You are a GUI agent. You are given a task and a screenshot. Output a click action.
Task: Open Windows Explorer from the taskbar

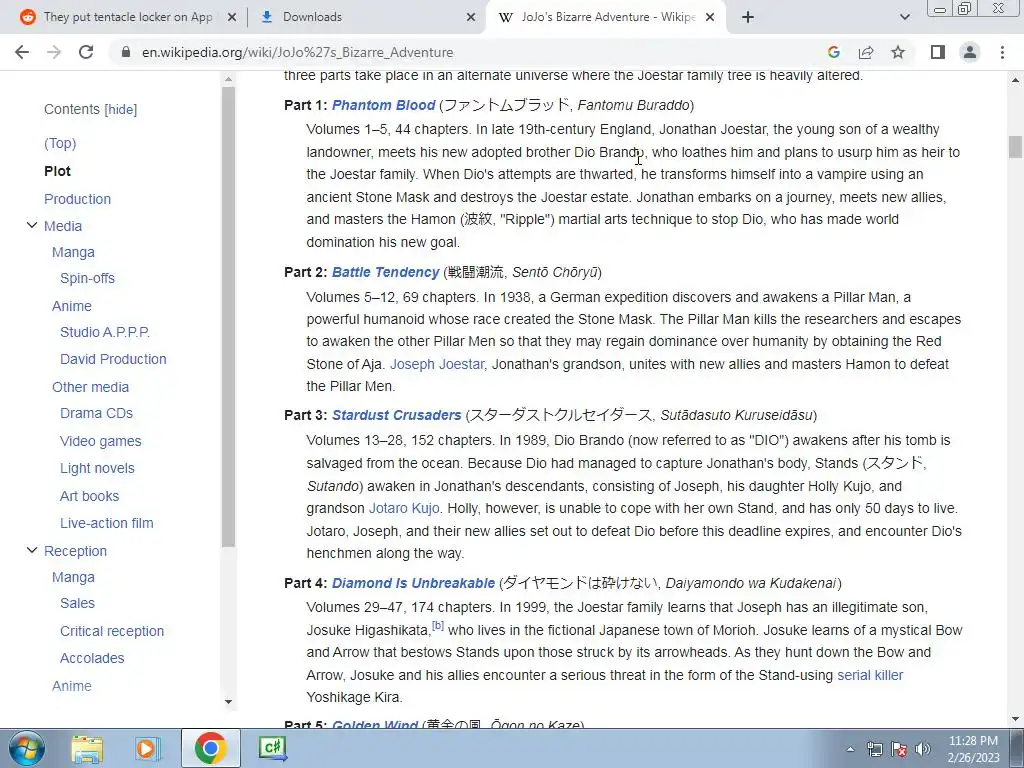tap(87, 748)
